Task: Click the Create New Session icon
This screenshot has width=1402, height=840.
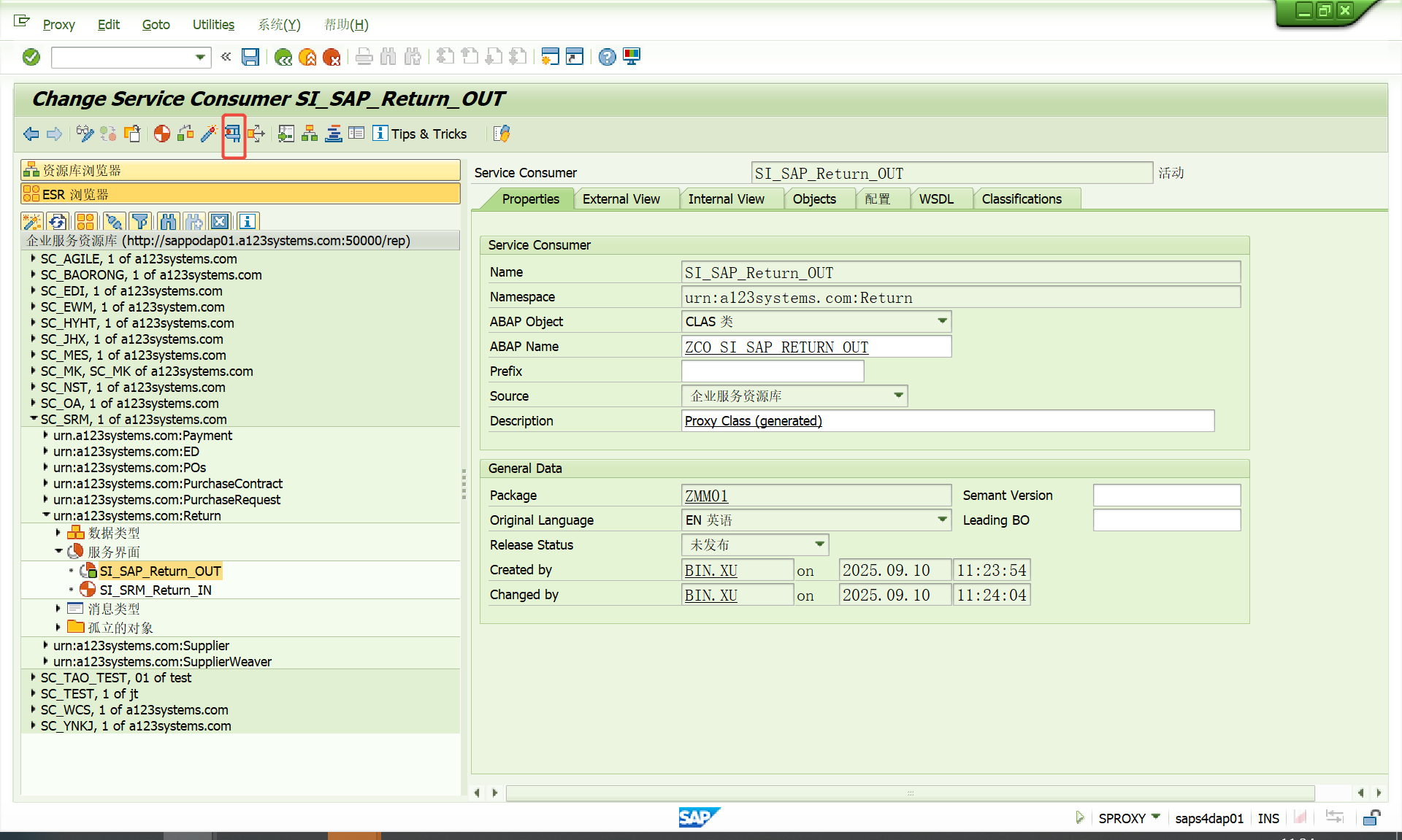Action: tap(551, 57)
